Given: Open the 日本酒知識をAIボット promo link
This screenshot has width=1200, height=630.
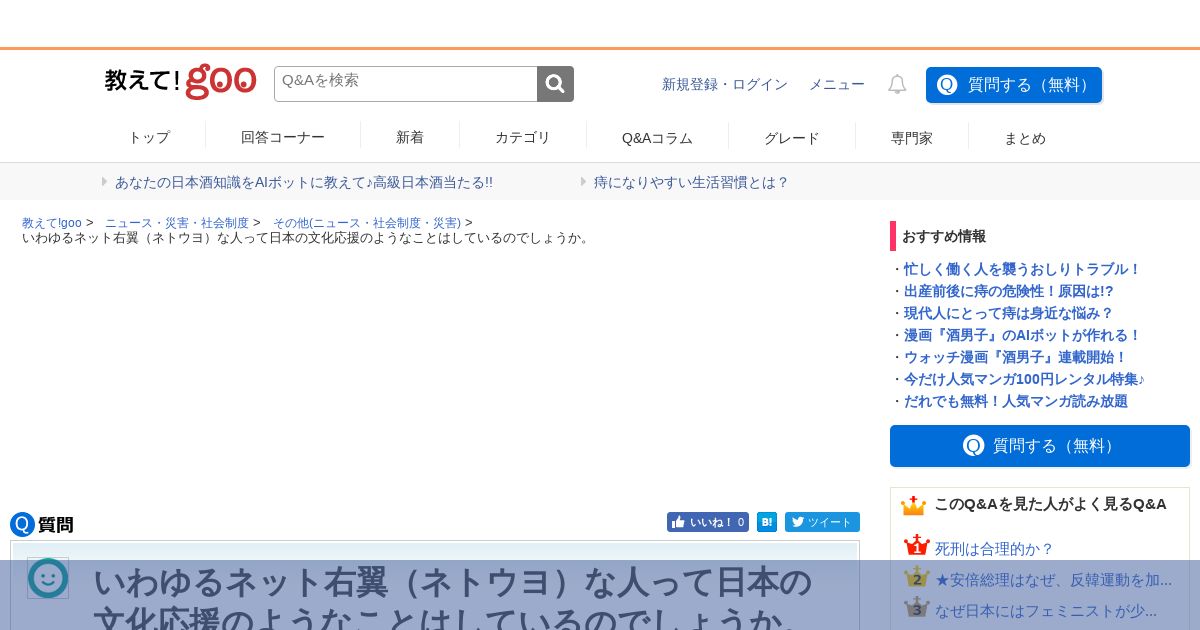Looking at the screenshot, I should [x=304, y=182].
